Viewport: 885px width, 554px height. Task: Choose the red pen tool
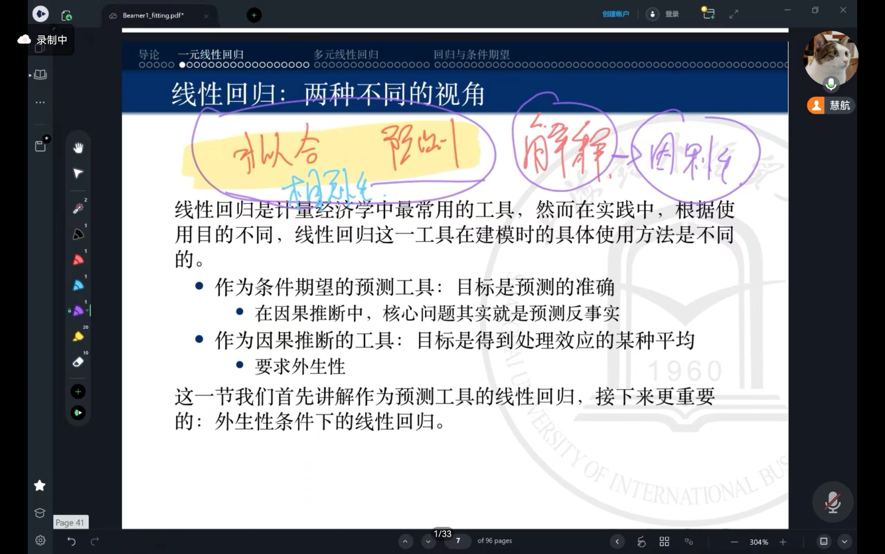(78, 260)
